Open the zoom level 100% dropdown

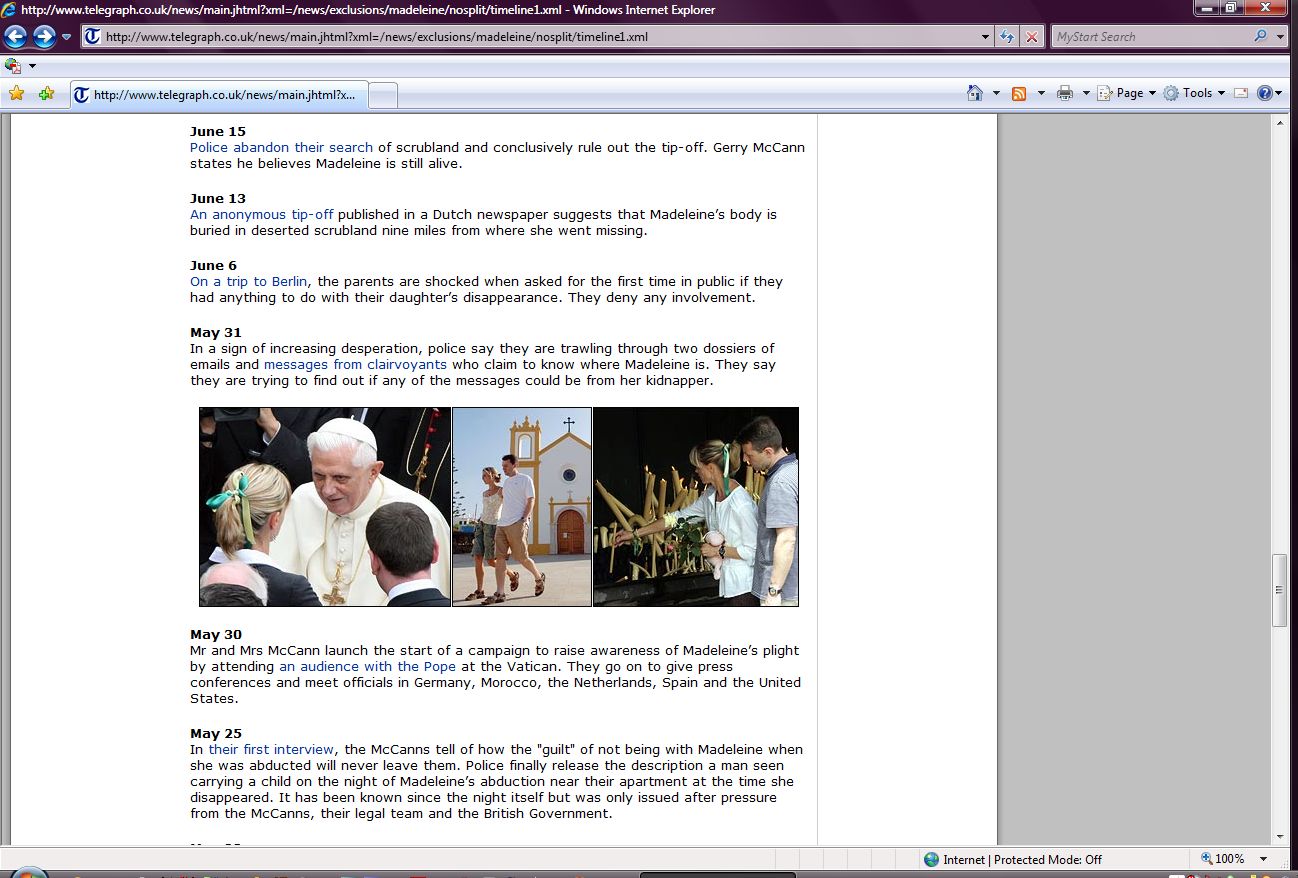tap(1264, 859)
